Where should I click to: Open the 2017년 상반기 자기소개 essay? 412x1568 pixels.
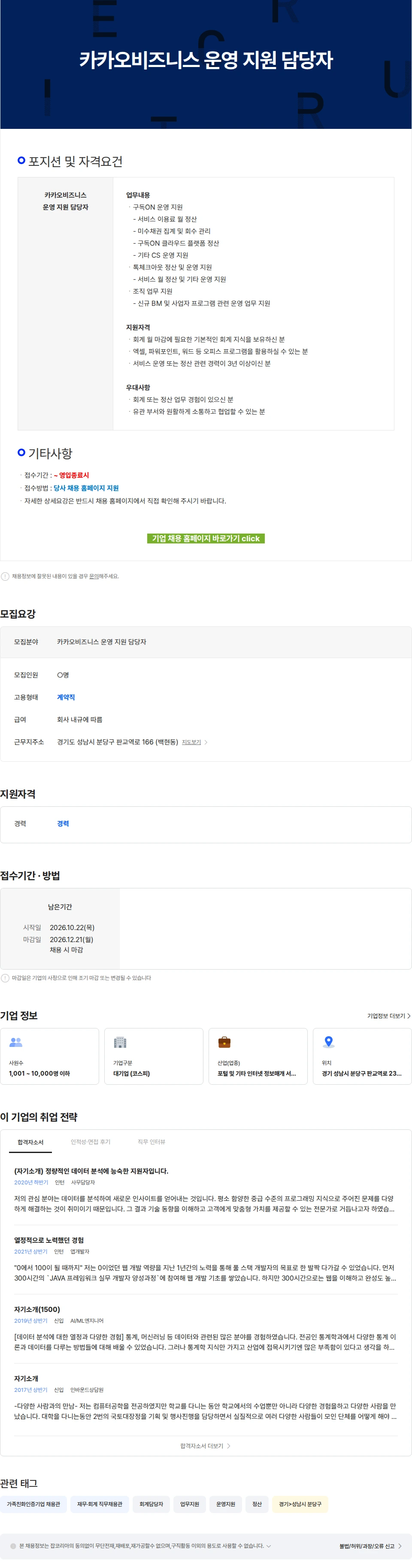point(26,1378)
